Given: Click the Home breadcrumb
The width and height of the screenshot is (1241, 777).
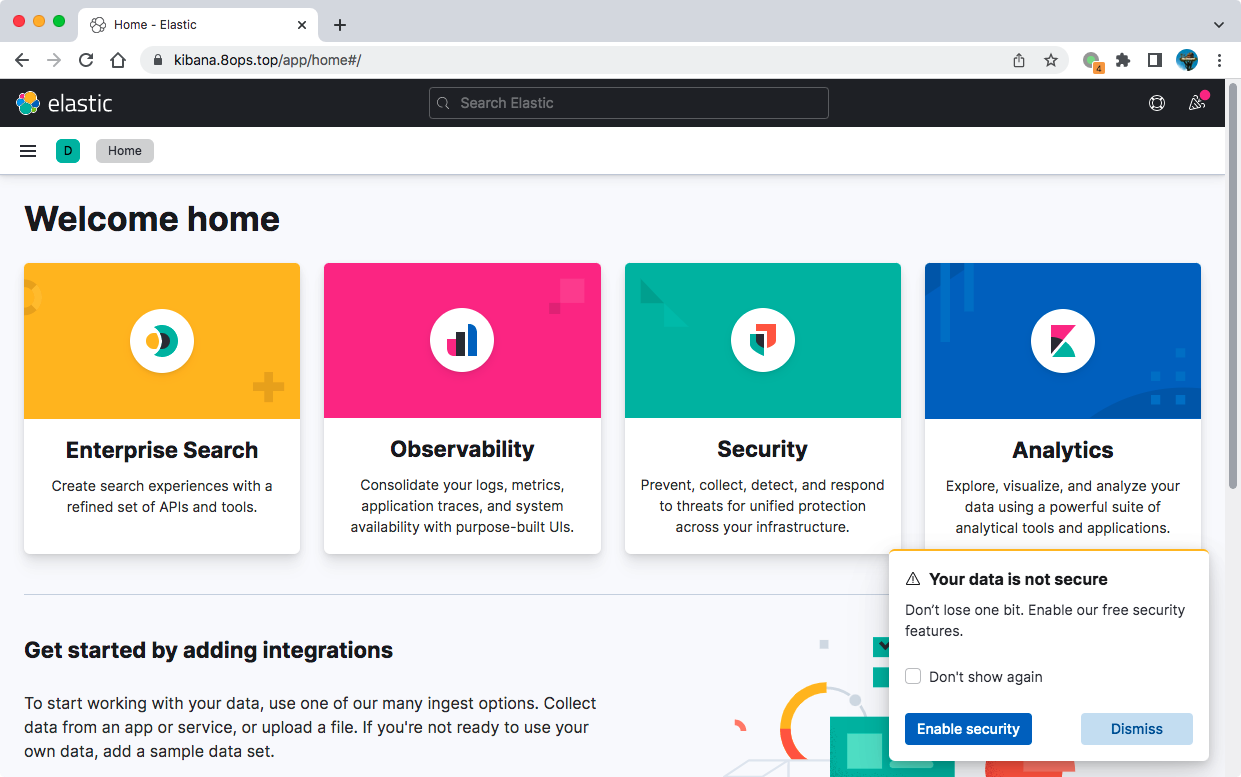Looking at the screenshot, I should 125,151.
